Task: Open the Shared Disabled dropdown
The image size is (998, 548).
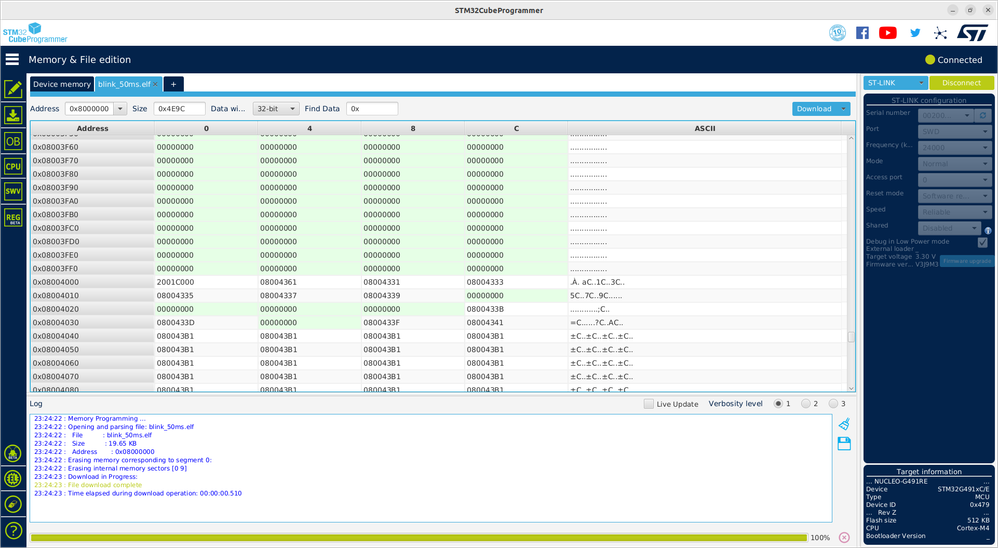Action: click(x=950, y=228)
